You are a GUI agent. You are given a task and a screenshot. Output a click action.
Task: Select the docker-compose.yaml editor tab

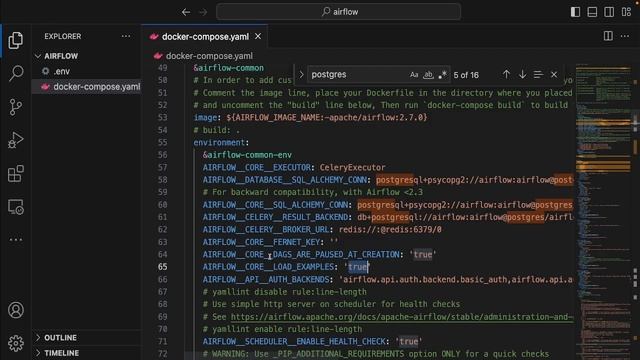pos(204,37)
